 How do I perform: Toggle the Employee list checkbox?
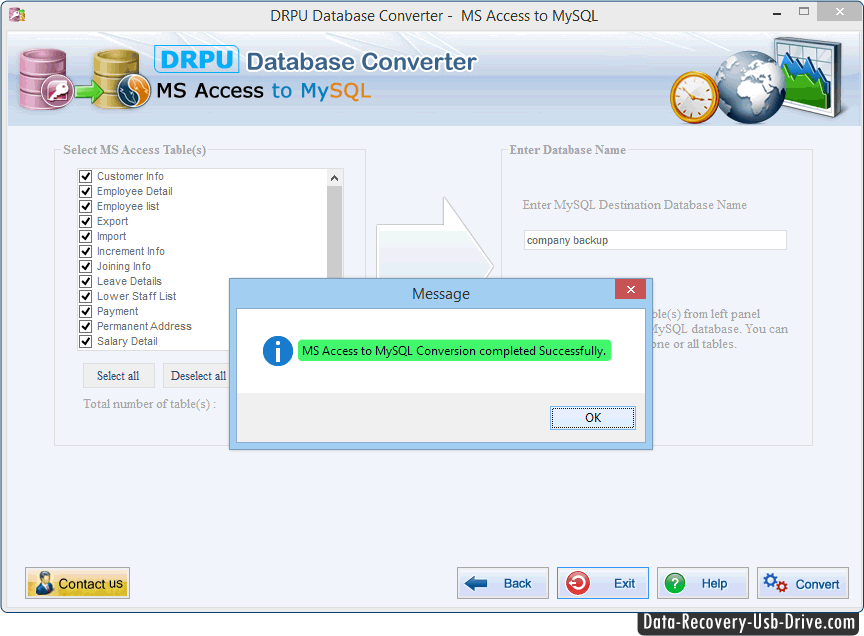point(85,206)
